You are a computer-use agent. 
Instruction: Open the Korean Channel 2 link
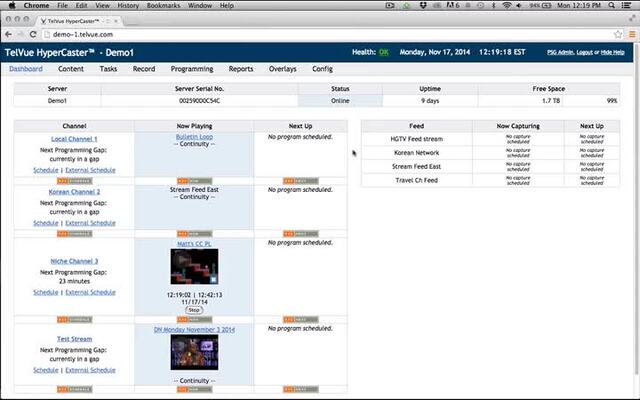[74, 191]
